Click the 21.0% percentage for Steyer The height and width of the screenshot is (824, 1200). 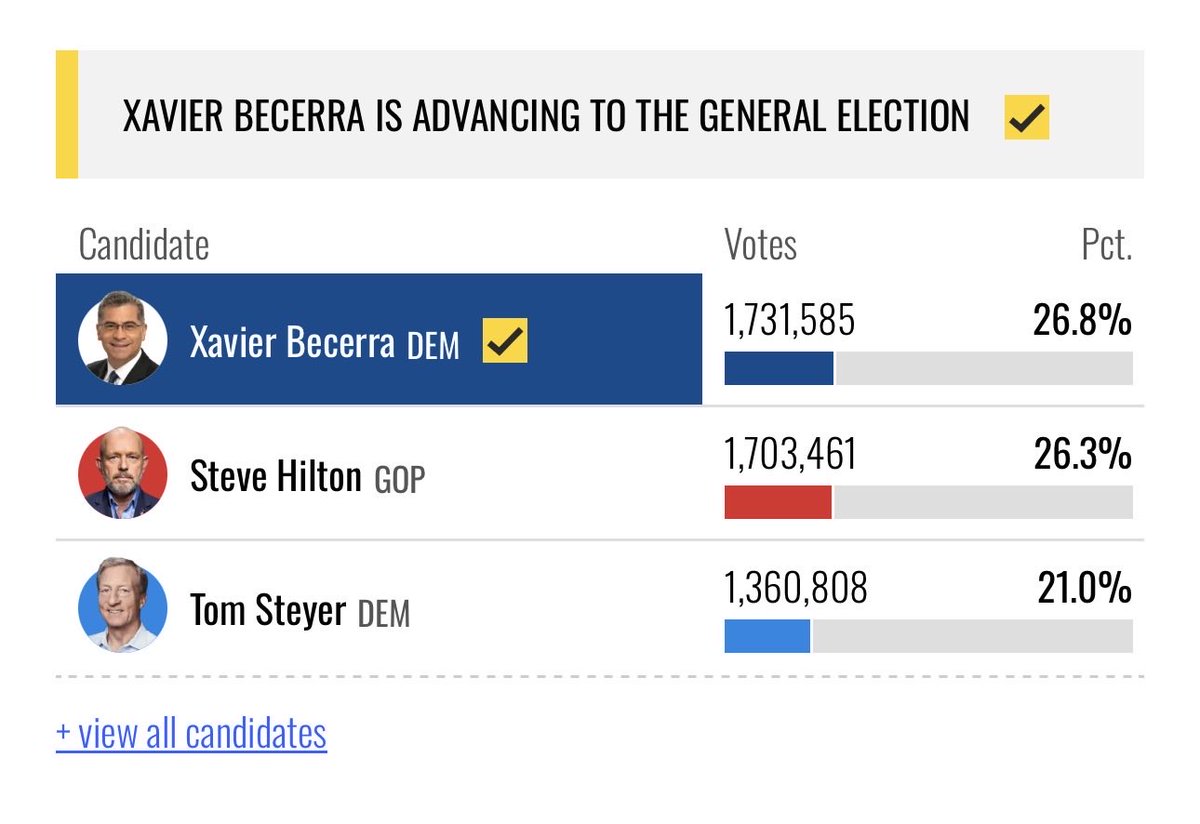1085,589
